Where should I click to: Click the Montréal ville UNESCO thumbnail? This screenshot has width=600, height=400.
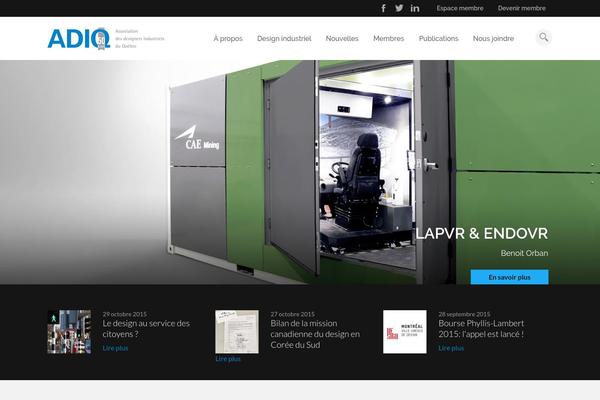[405, 331]
